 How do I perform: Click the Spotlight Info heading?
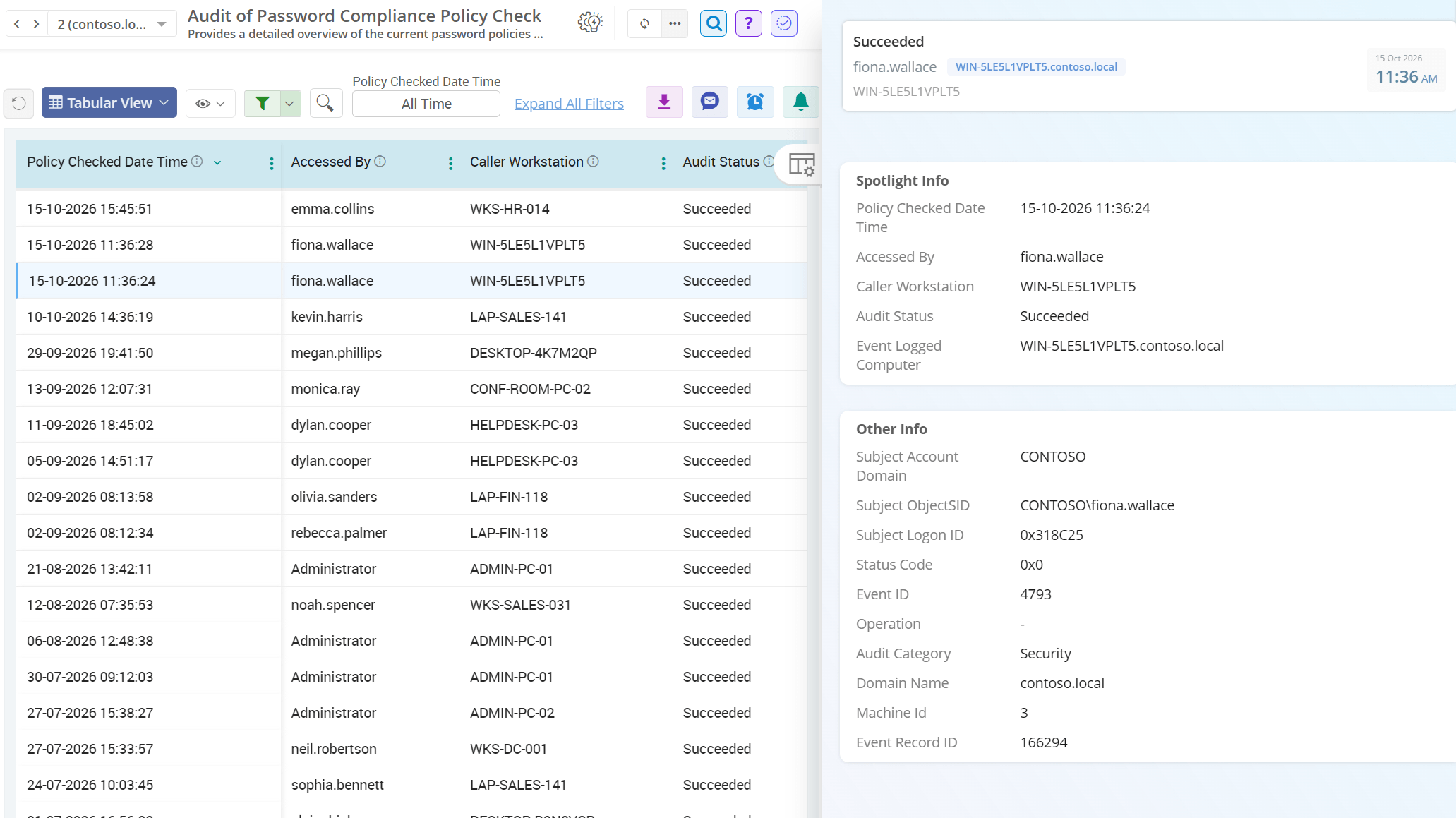point(902,181)
